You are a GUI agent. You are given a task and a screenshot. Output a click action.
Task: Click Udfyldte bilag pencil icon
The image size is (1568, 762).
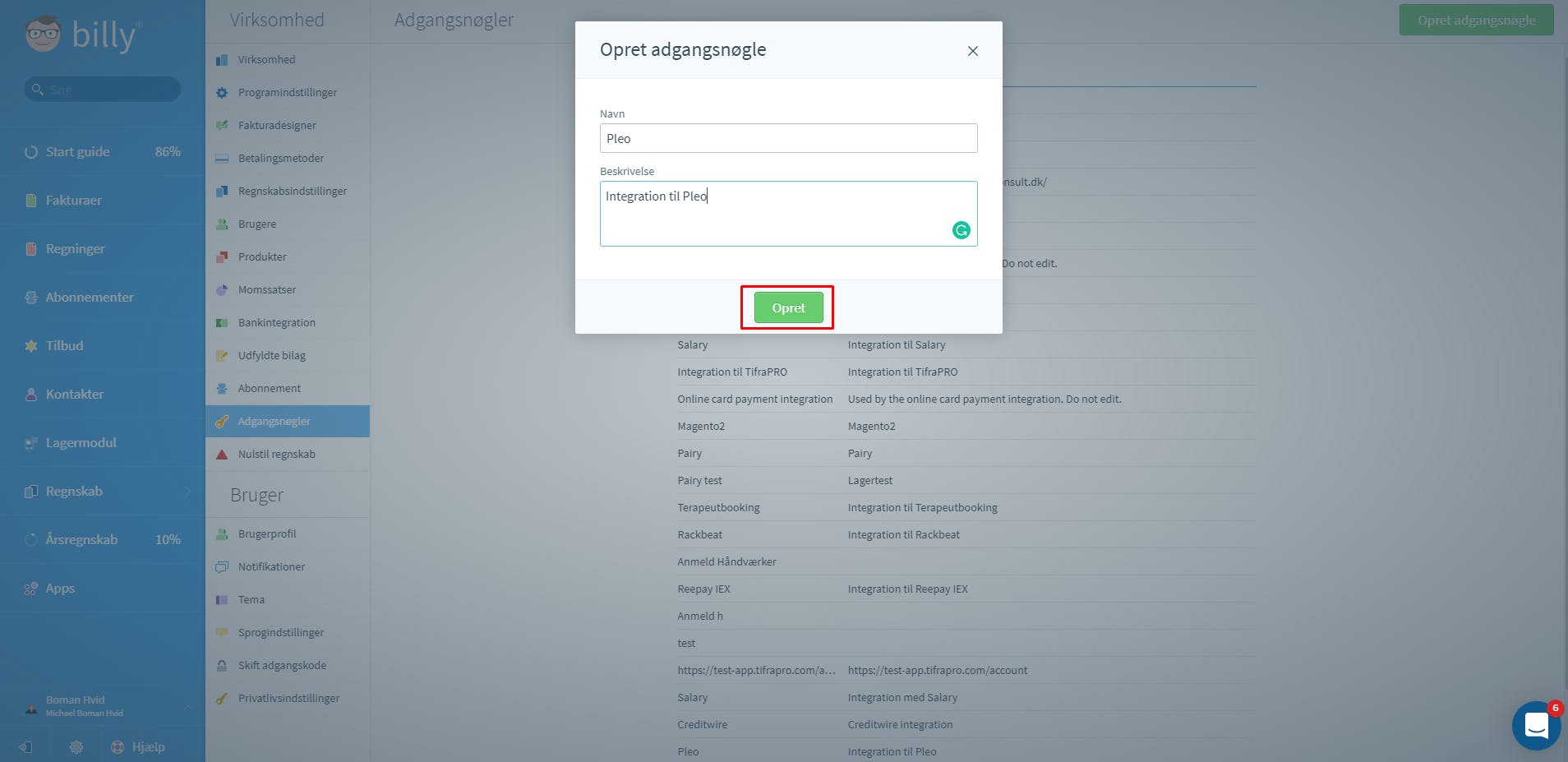click(x=222, y=356)
